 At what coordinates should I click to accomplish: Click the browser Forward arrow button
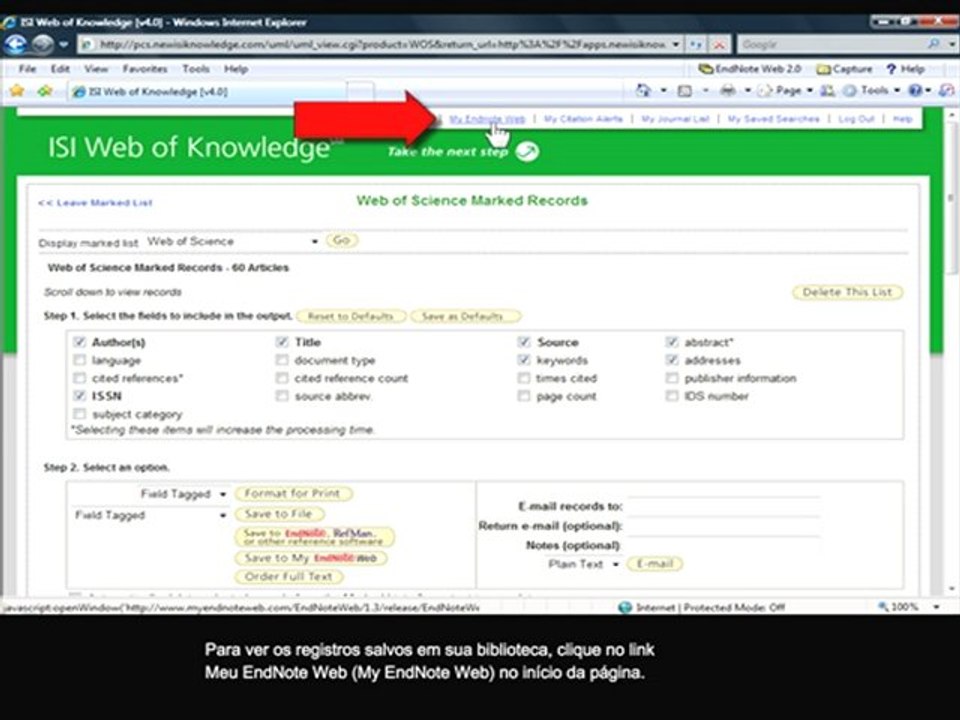click(x=43, y=44)
